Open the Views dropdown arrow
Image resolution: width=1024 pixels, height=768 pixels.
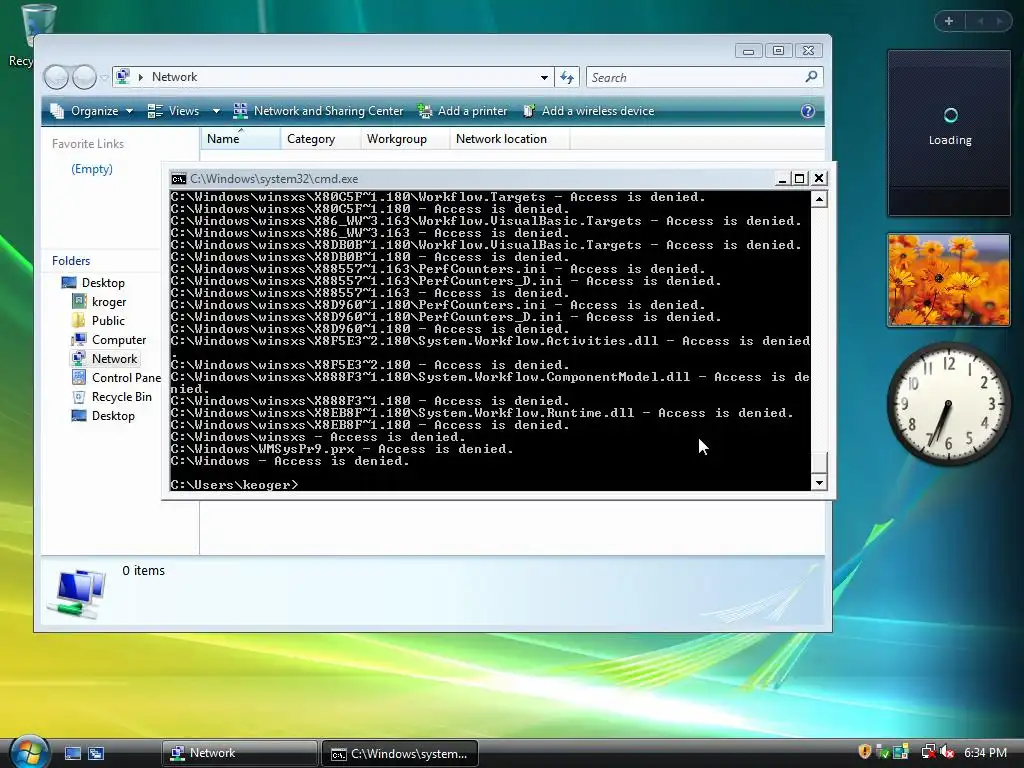(x=216, y=111)
